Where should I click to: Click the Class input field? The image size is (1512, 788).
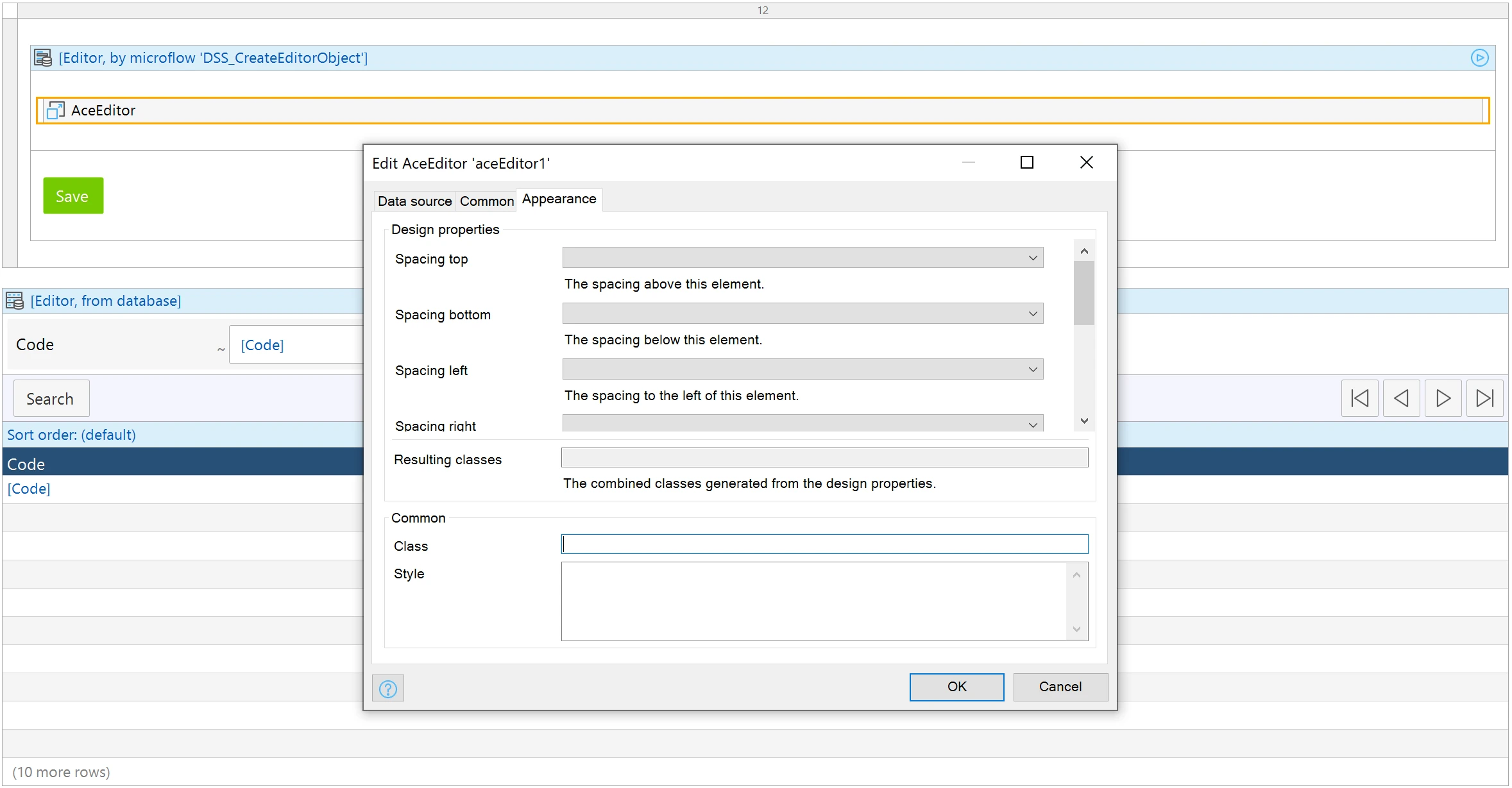pyautogui.click(x=824, y=544)
